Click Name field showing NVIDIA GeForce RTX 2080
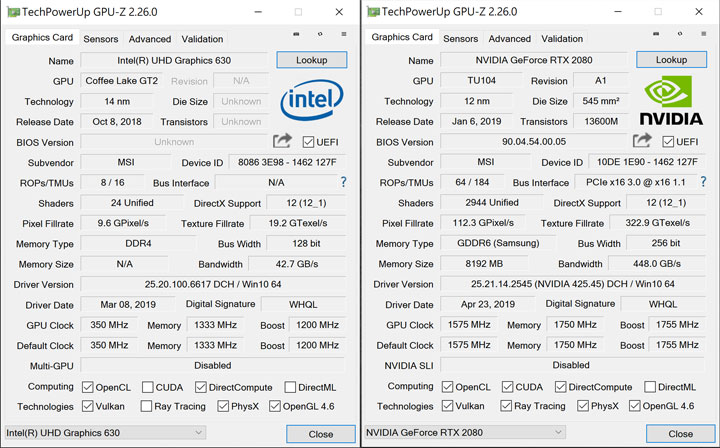The width and height of the screenshot is (720, 448). [x=534, y=60]
